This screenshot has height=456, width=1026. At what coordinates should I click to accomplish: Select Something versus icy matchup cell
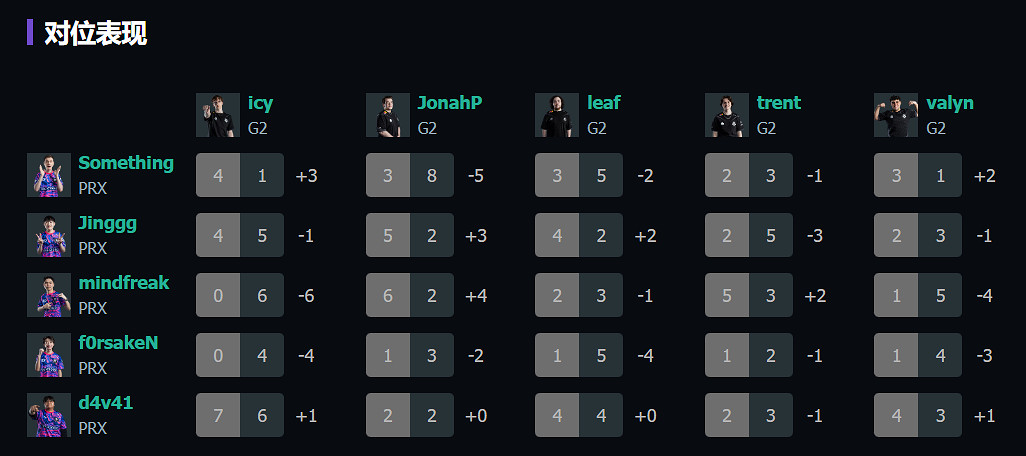(240, 175)
